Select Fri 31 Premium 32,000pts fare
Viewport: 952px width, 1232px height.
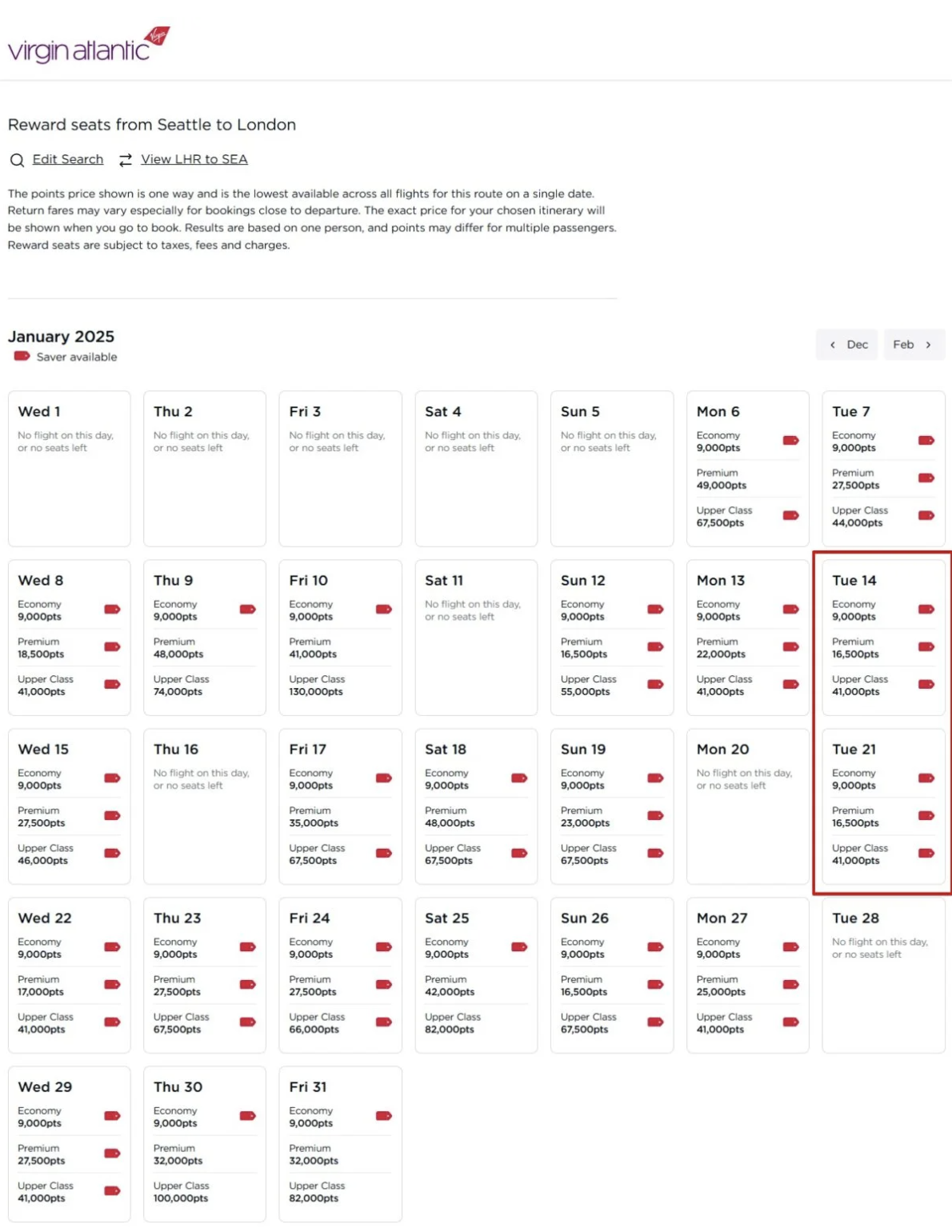point(340,1154)
